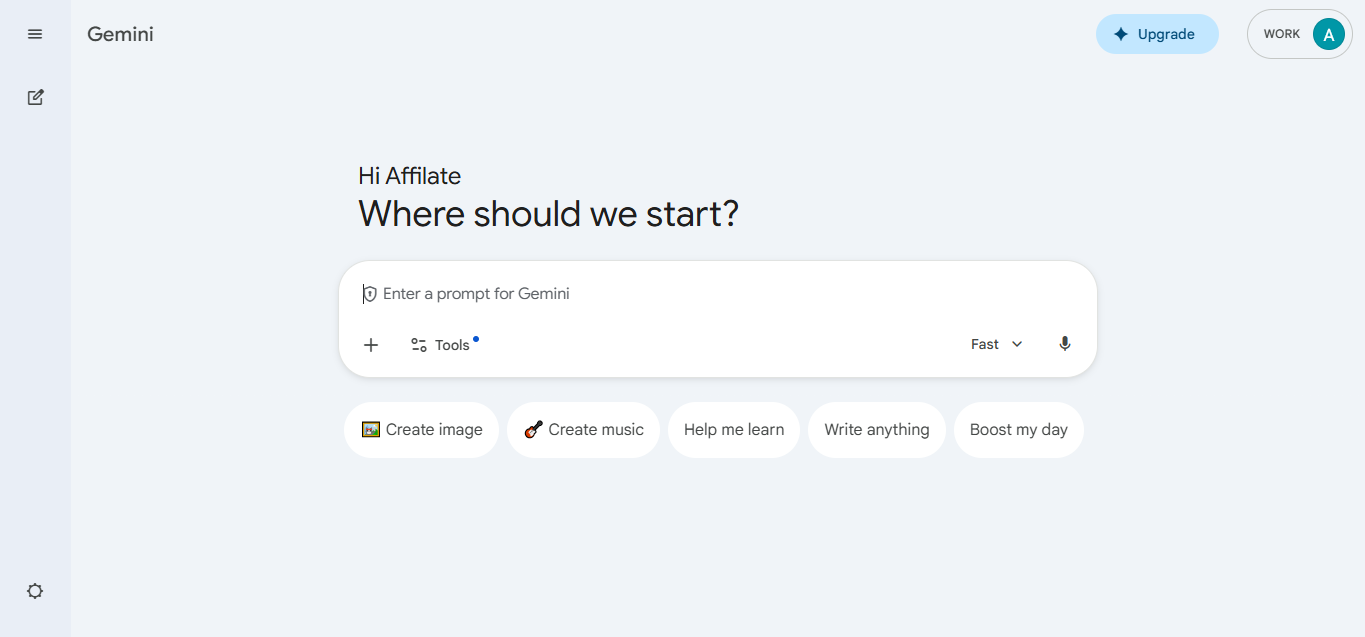Viewport: 1365px width, 637px height.
Task: Expand the Fast model selector
Action: (x=997, y=344)
